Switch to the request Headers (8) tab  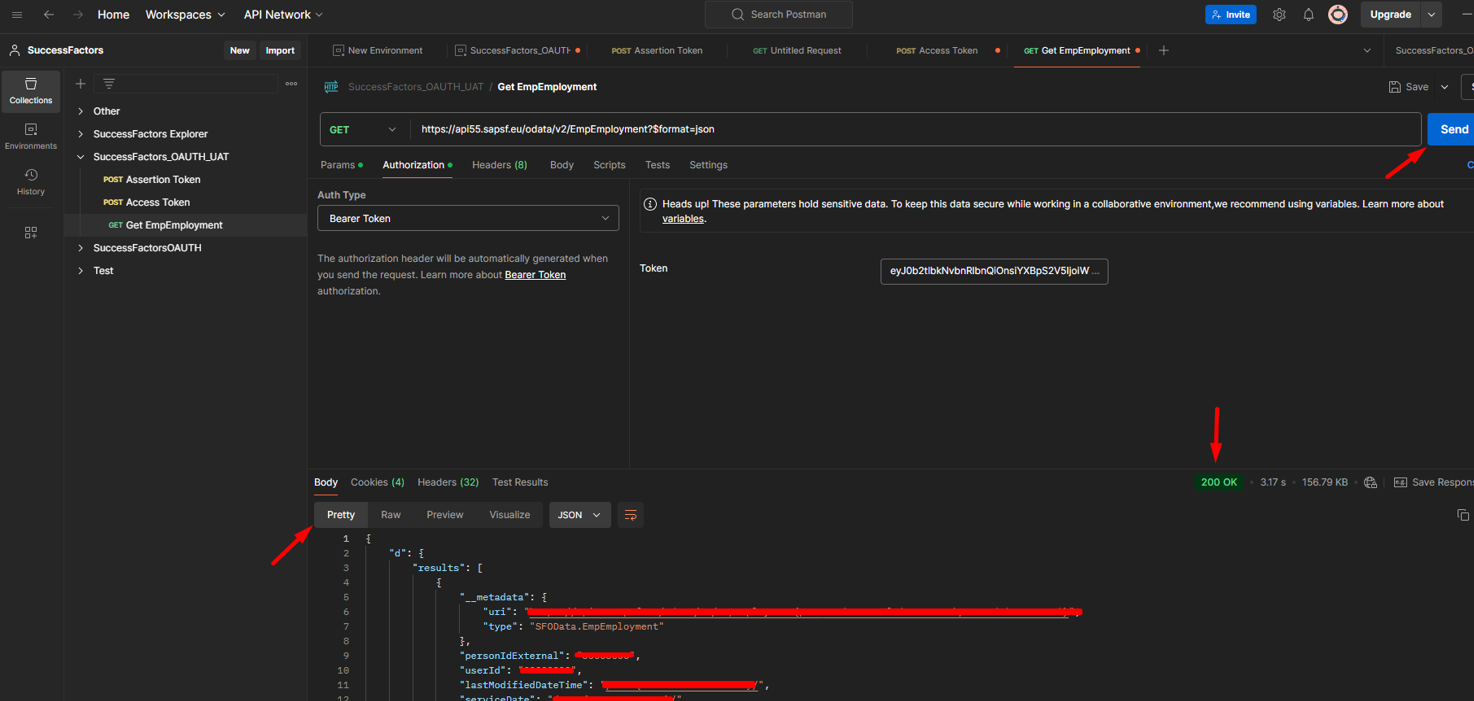tap(499, 165)
